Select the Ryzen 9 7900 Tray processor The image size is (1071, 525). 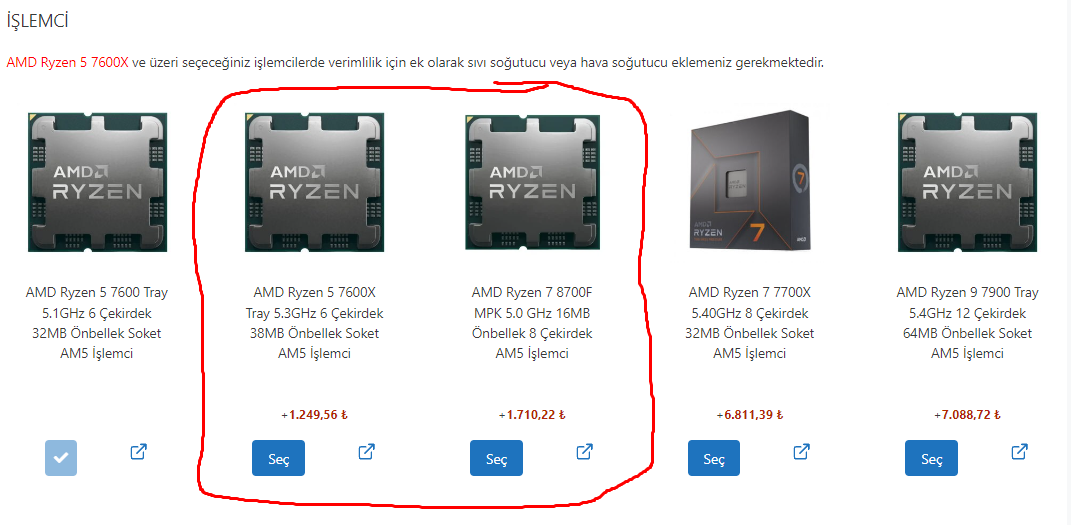pos(932,458)
